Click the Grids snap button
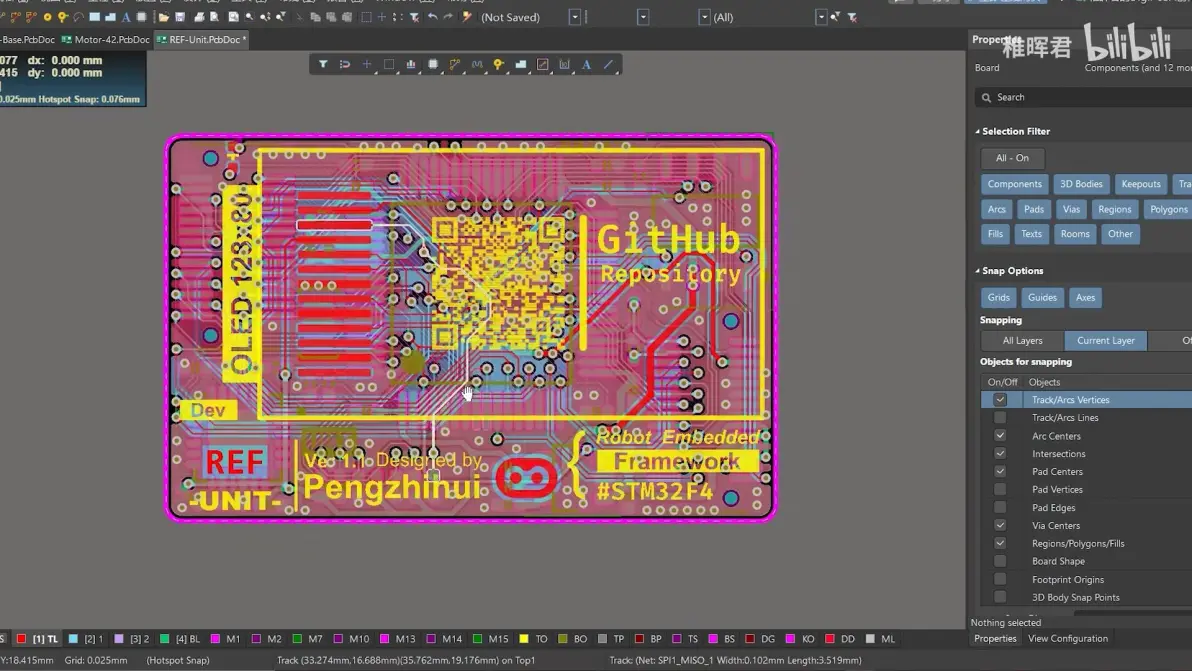 (998, 297)
